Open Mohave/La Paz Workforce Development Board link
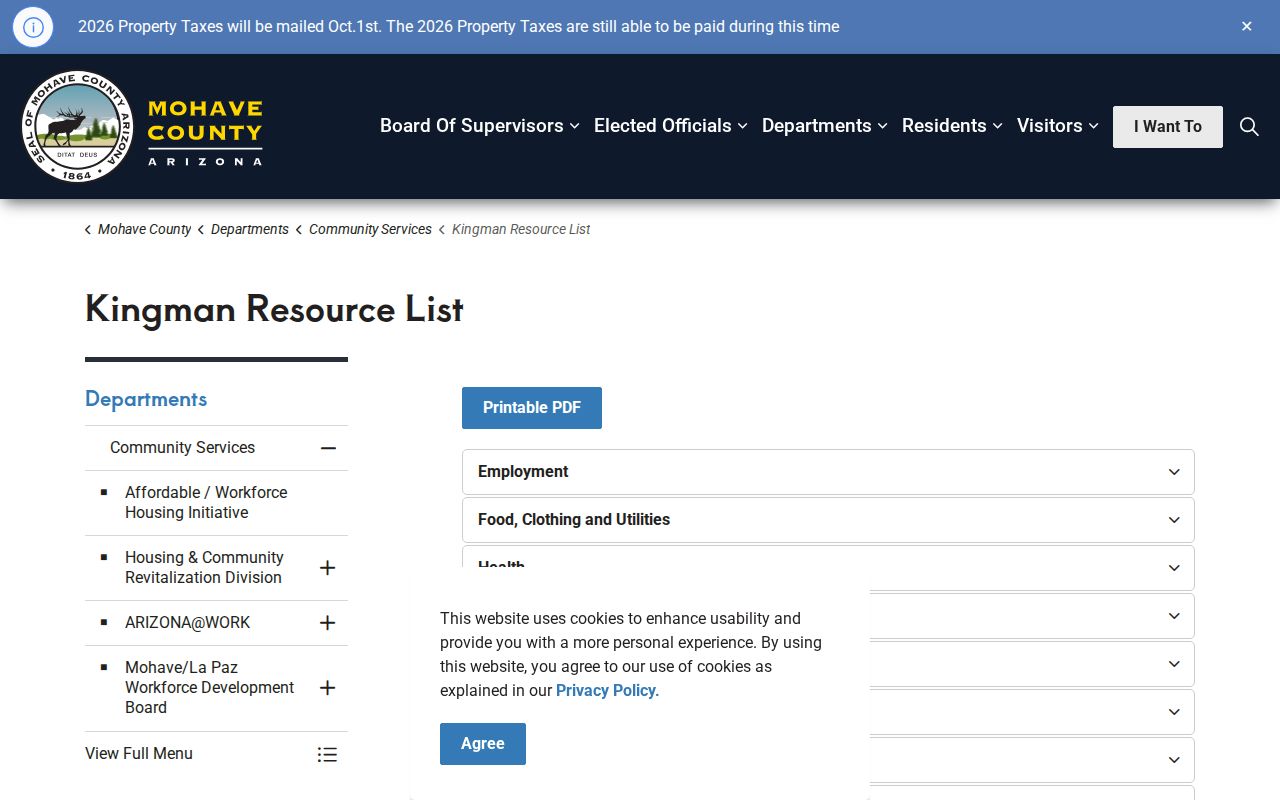Image resolution: width=1280 pixels, height=800 pixels. pos(209,688)
